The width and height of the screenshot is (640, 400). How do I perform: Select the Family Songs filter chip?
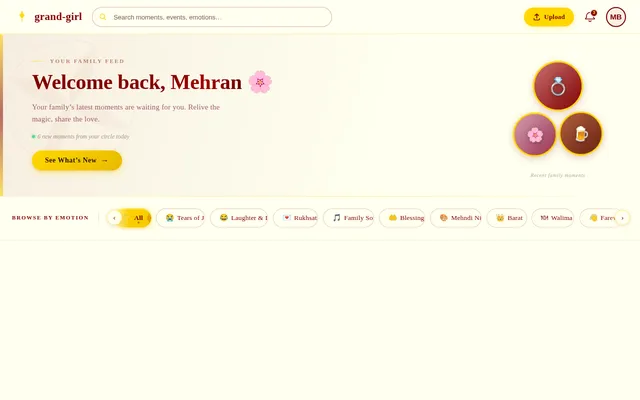point(349,218)
